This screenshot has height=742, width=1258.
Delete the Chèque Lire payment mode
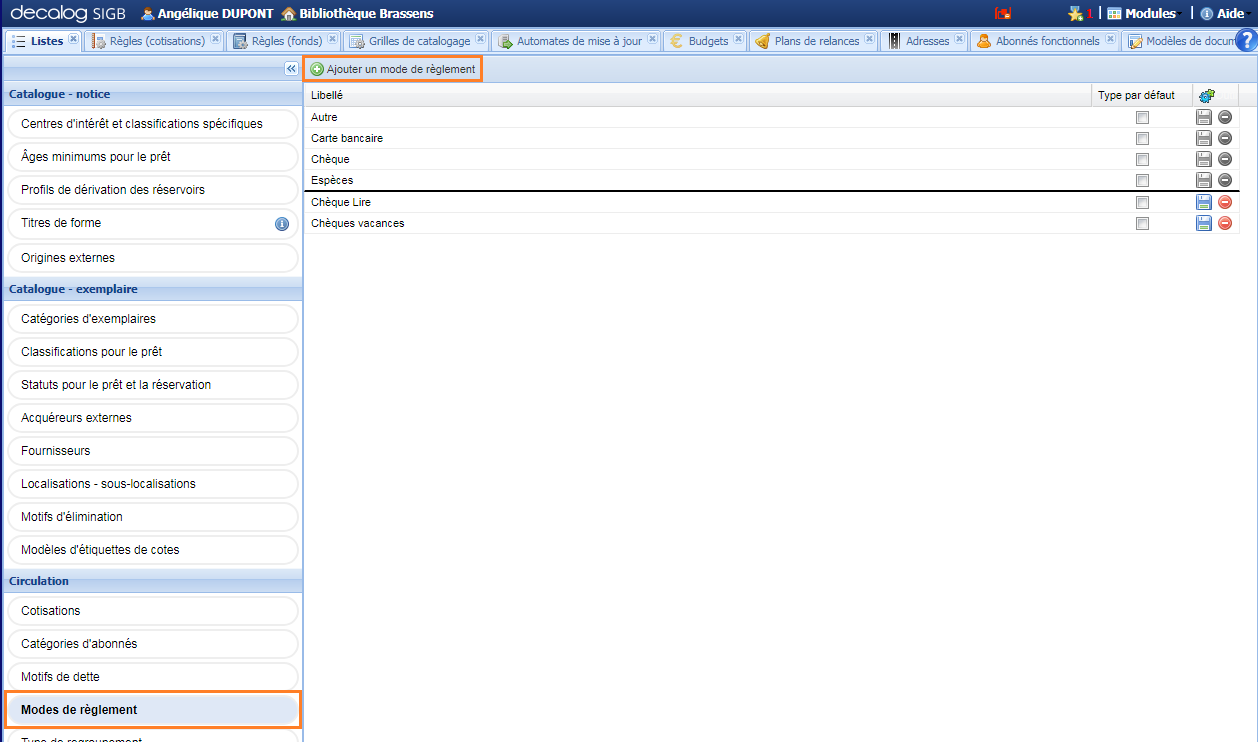(x=1225, y=202)
